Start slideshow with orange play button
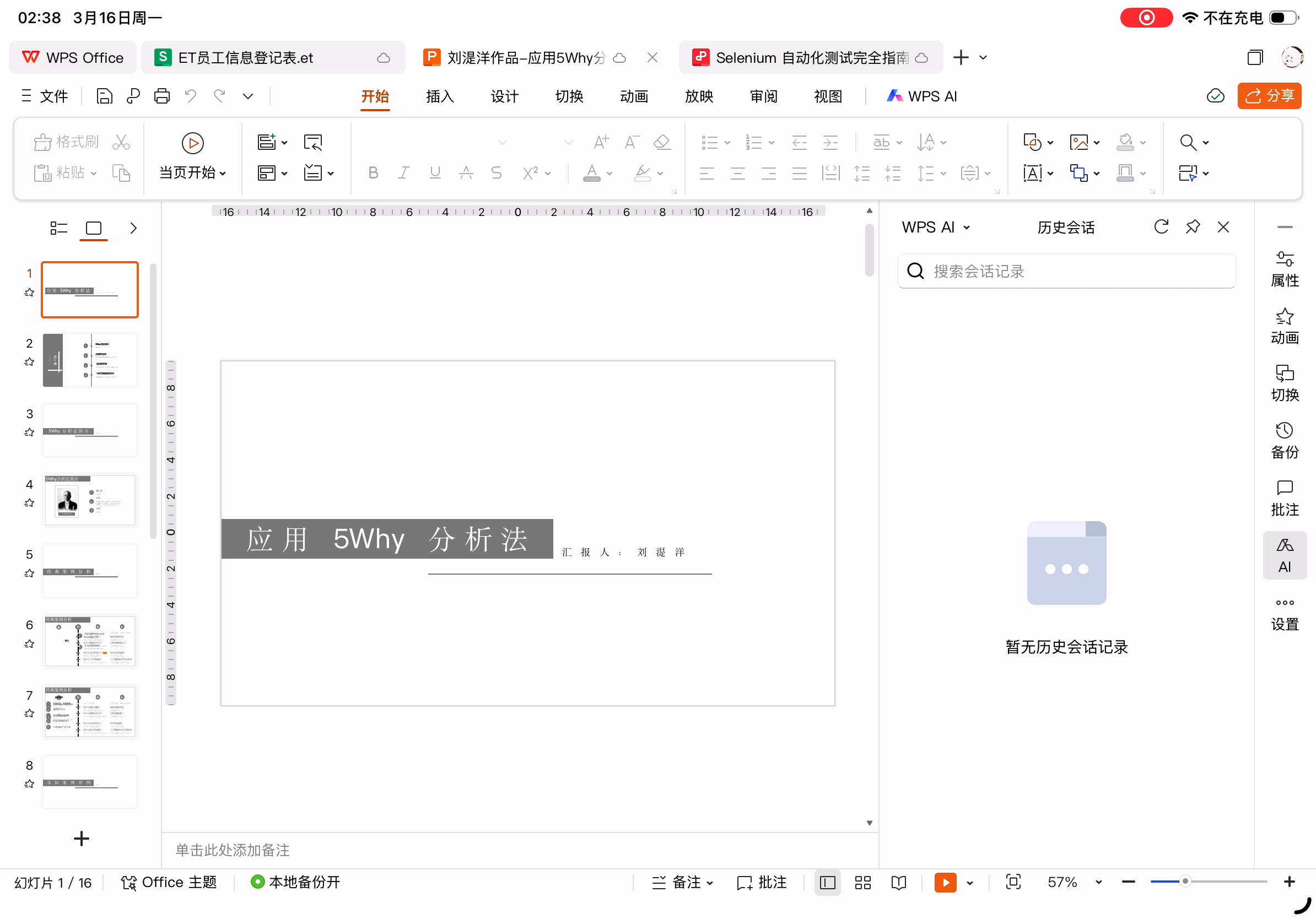This screenshot has width=1316, height=919. coord(945,882)
